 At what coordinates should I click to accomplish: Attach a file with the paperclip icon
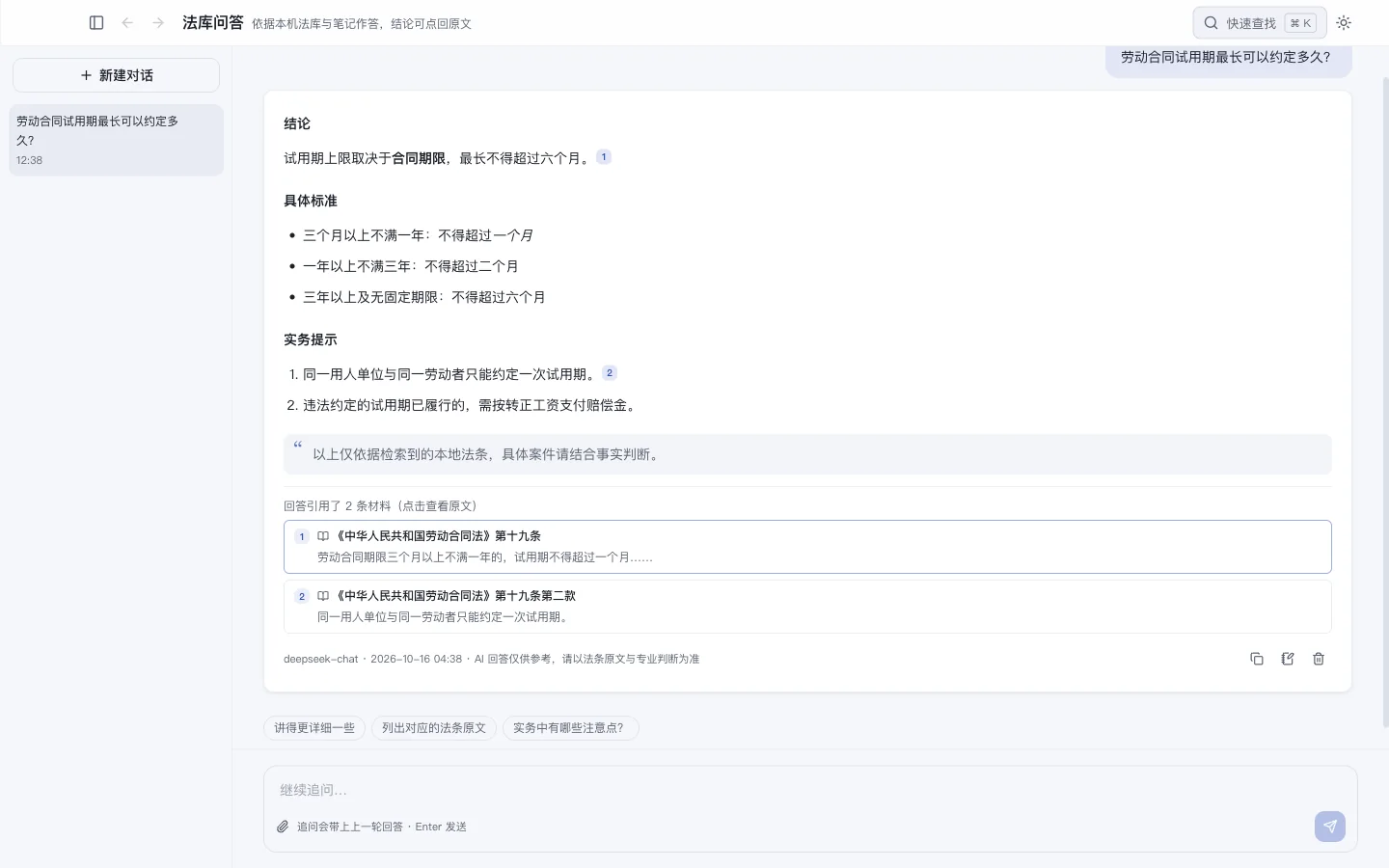pyautogui.click(x=283, y=827)
